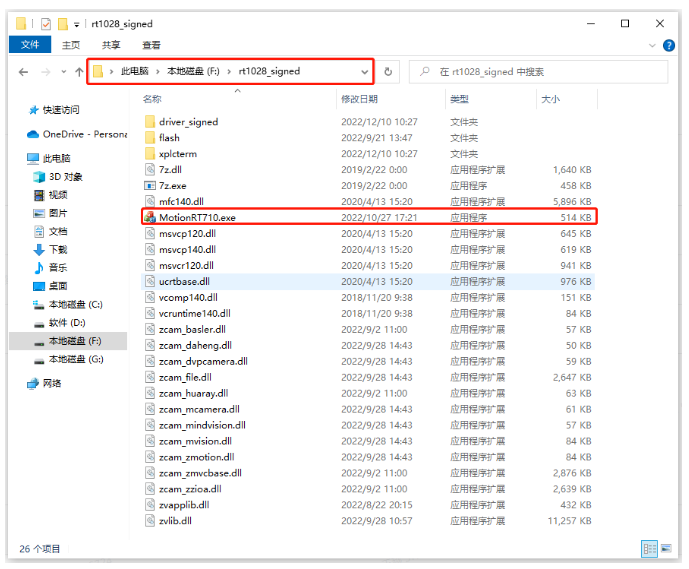
Task: Select file name zvapplib.dll
Action: pyautogui.click(x=184, y=505)
